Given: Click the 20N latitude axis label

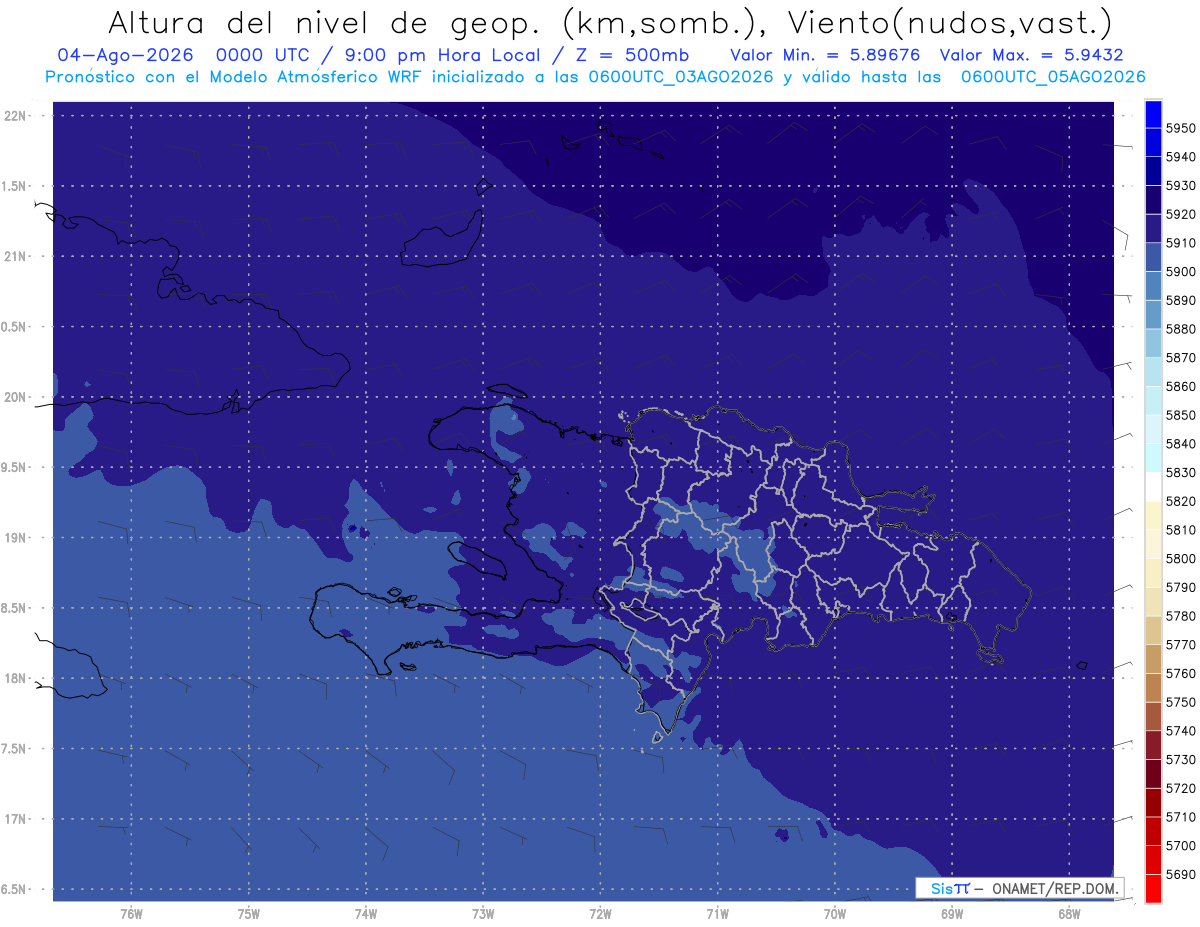Looking at the screenshot, I should [x=16, y=397].
